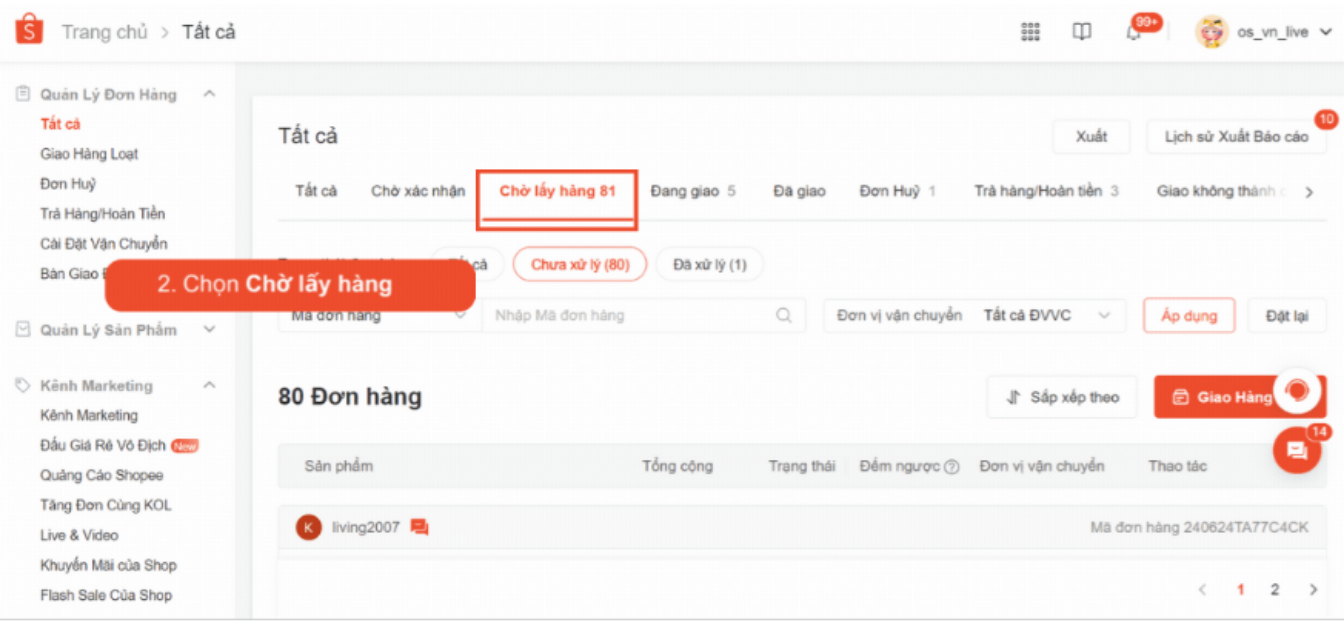Image resolution: width=1344 pixels, height=626 pixels.
Task: Click the Đếm ngược help question icon
Action: [x=952, y=467]
